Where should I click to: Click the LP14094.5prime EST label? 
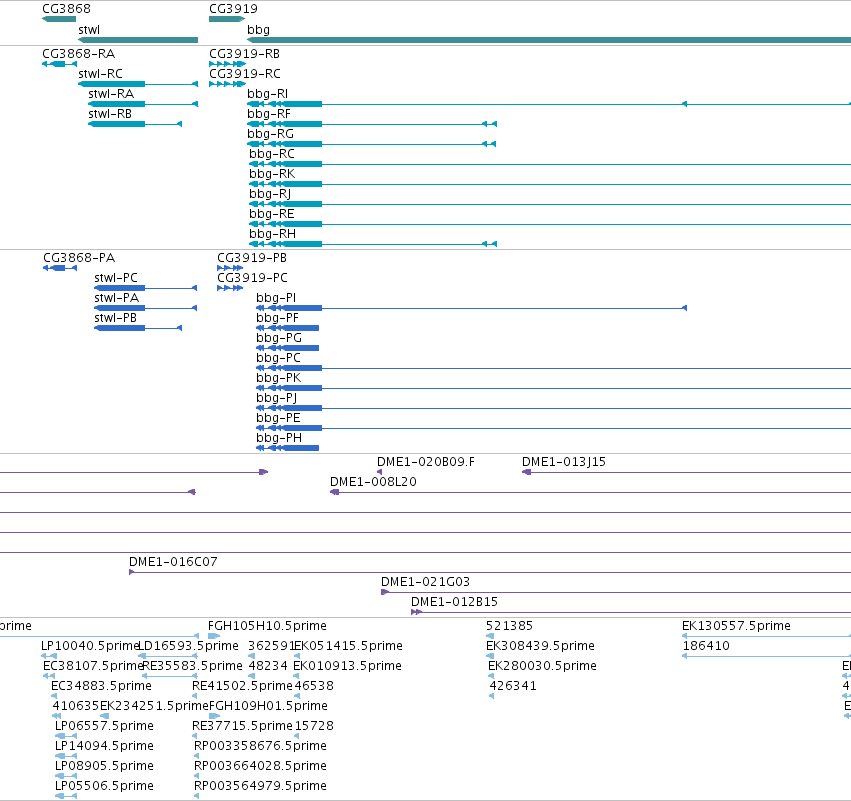tap(104, 746)
